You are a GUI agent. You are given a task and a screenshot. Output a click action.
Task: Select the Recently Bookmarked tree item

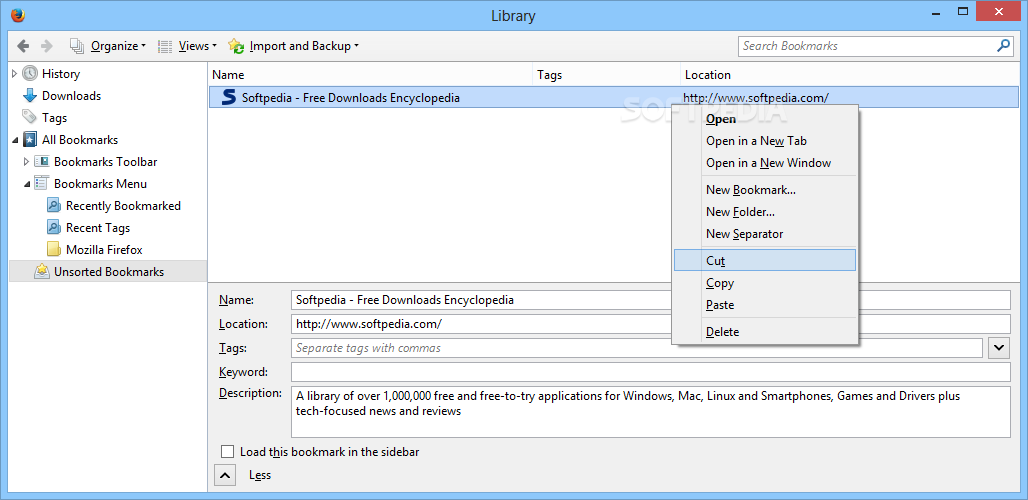tap(123, 206)
